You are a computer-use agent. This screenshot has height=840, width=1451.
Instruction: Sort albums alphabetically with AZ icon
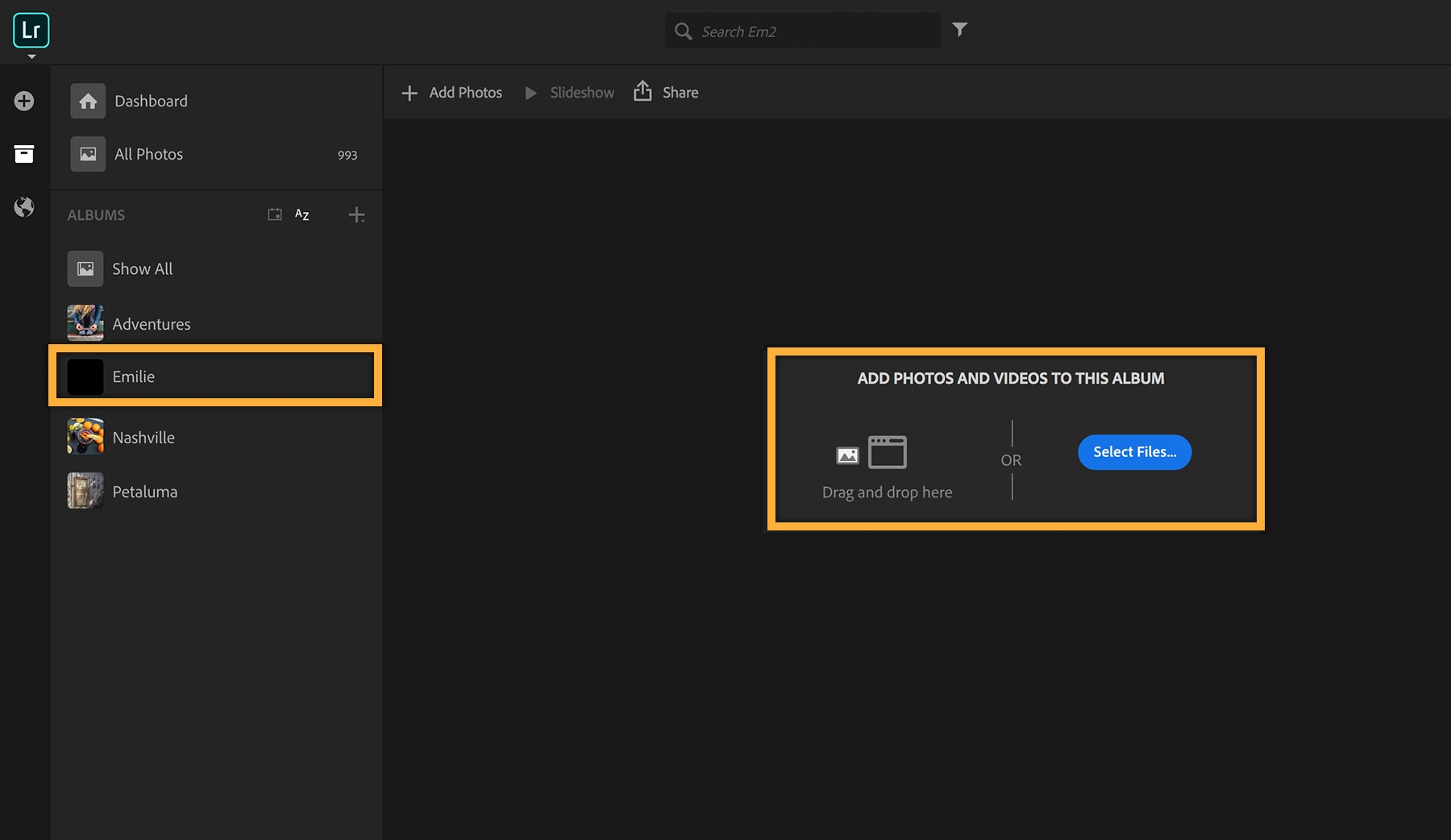tap(302, 214)
